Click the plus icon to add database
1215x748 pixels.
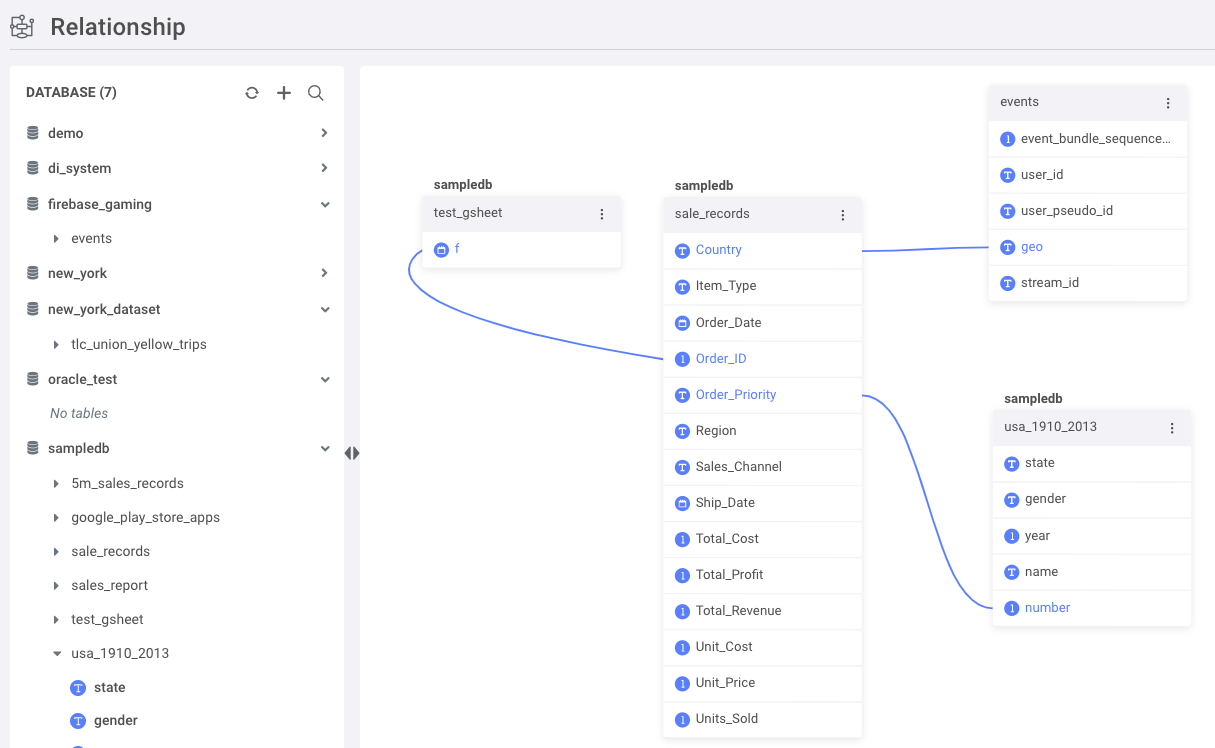coord(284,93)
